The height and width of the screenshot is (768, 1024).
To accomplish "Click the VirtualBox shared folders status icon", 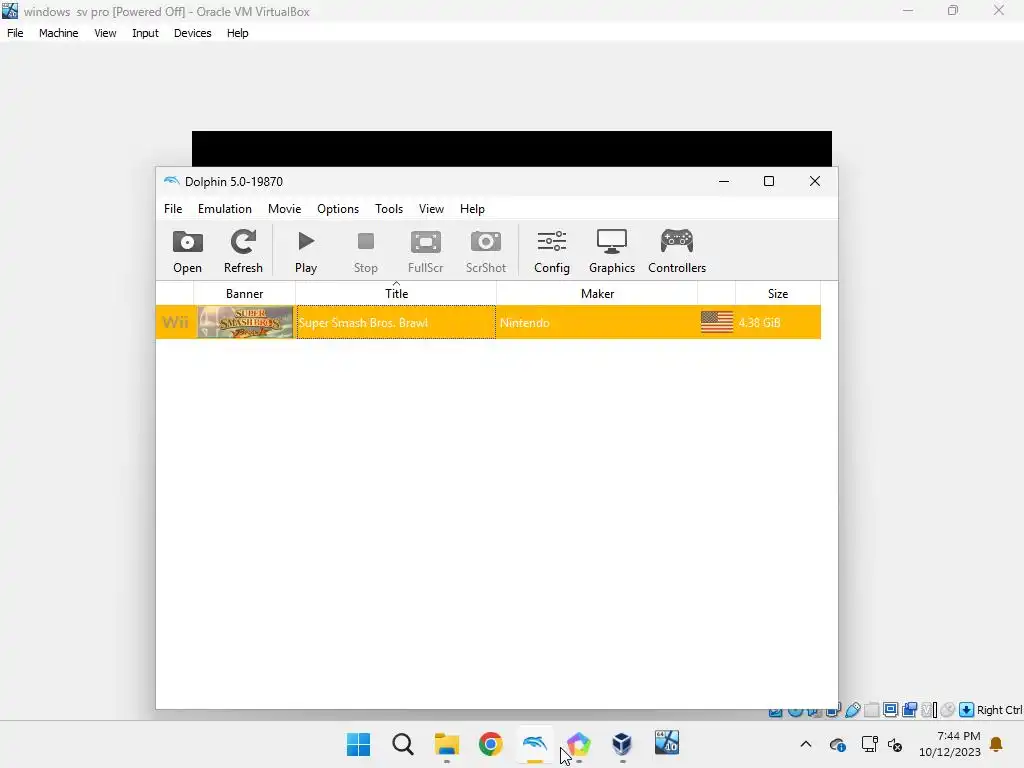I will (x=871, y=710).
